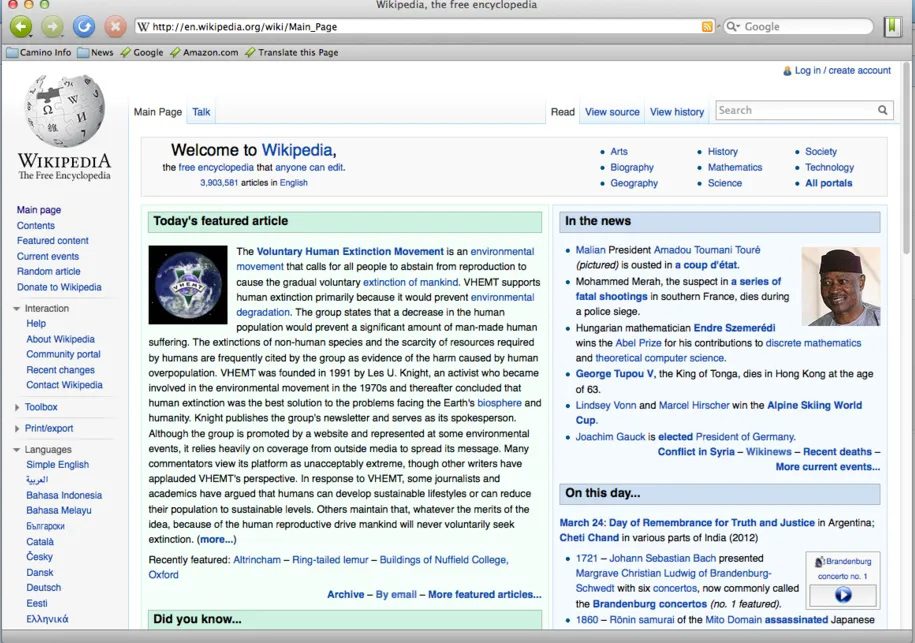
Task: Click the search magnifier icon in Google field
Action: click(x=732, y=27)
